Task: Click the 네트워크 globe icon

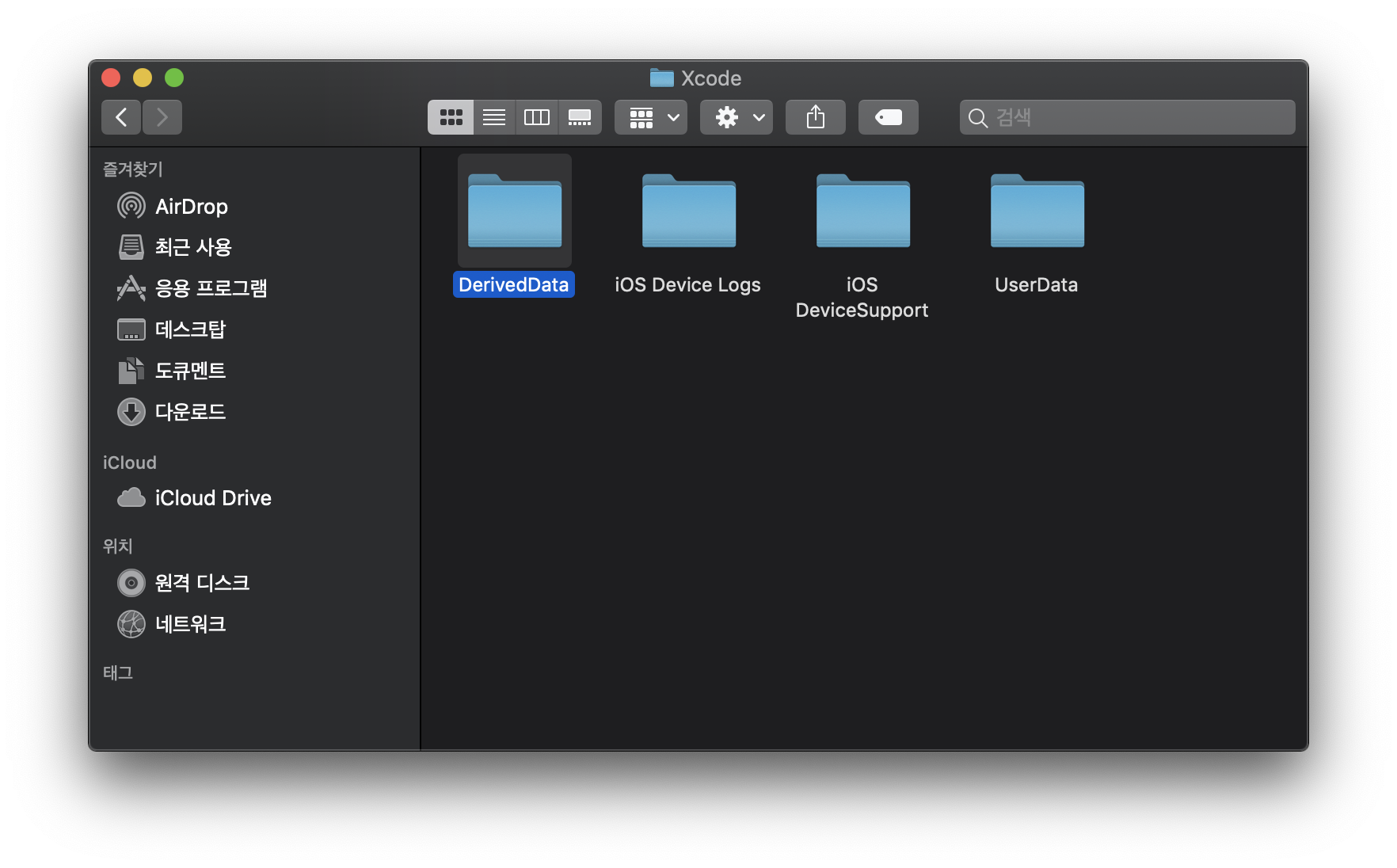Action: click(x=131, y=624)
